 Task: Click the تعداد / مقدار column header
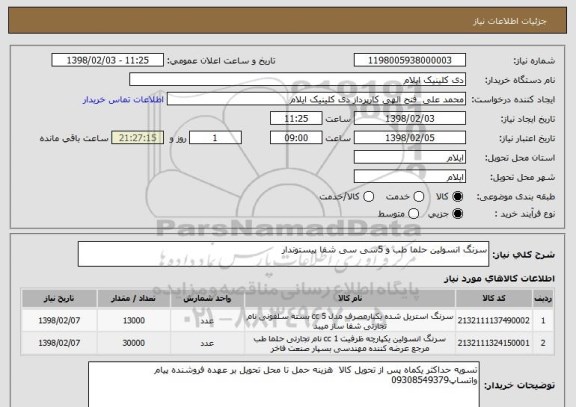point(134,298)
